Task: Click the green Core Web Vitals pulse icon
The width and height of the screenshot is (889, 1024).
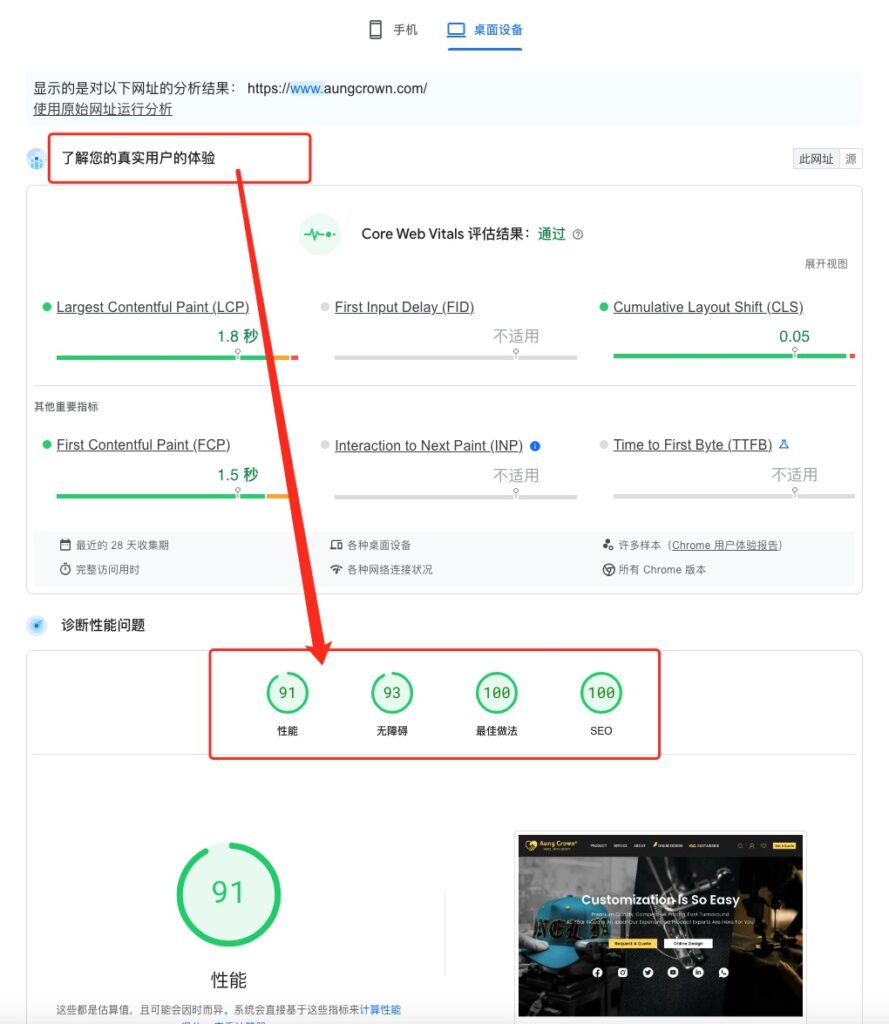Action: pyautogui.click(x=320, y=235)
